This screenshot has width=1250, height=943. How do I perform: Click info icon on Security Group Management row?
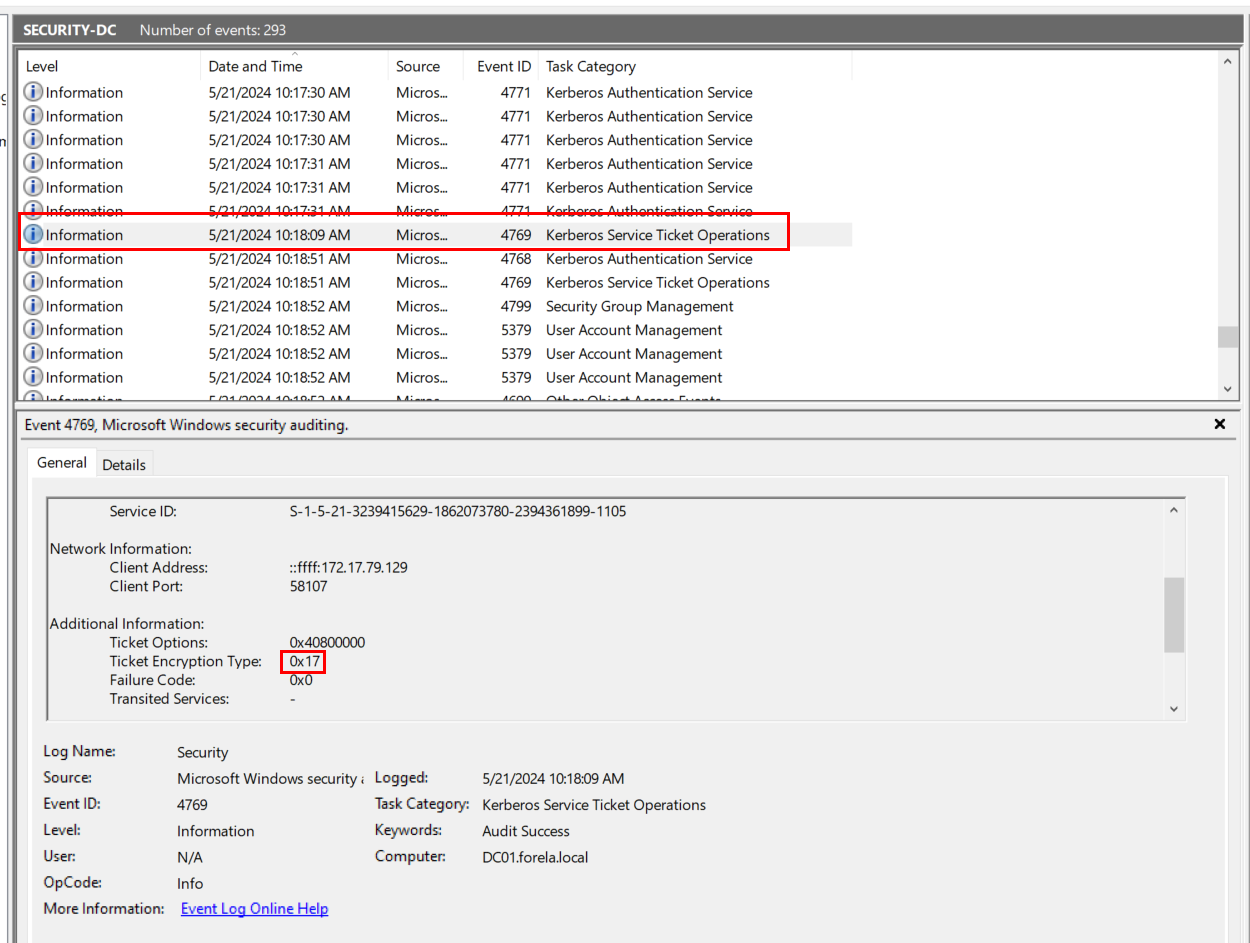(33, 306)
